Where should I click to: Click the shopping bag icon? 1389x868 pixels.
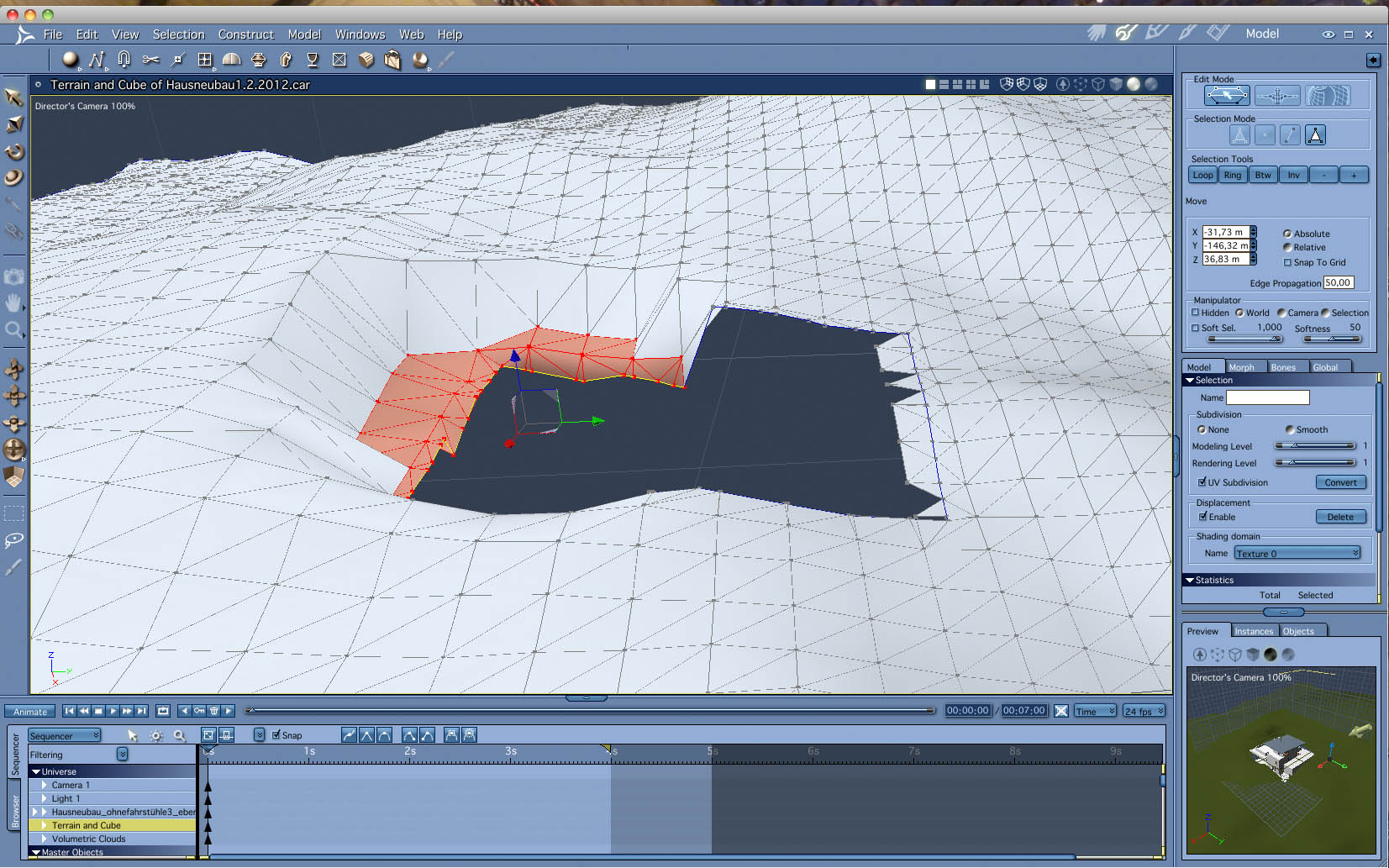[x=392, y=60]
